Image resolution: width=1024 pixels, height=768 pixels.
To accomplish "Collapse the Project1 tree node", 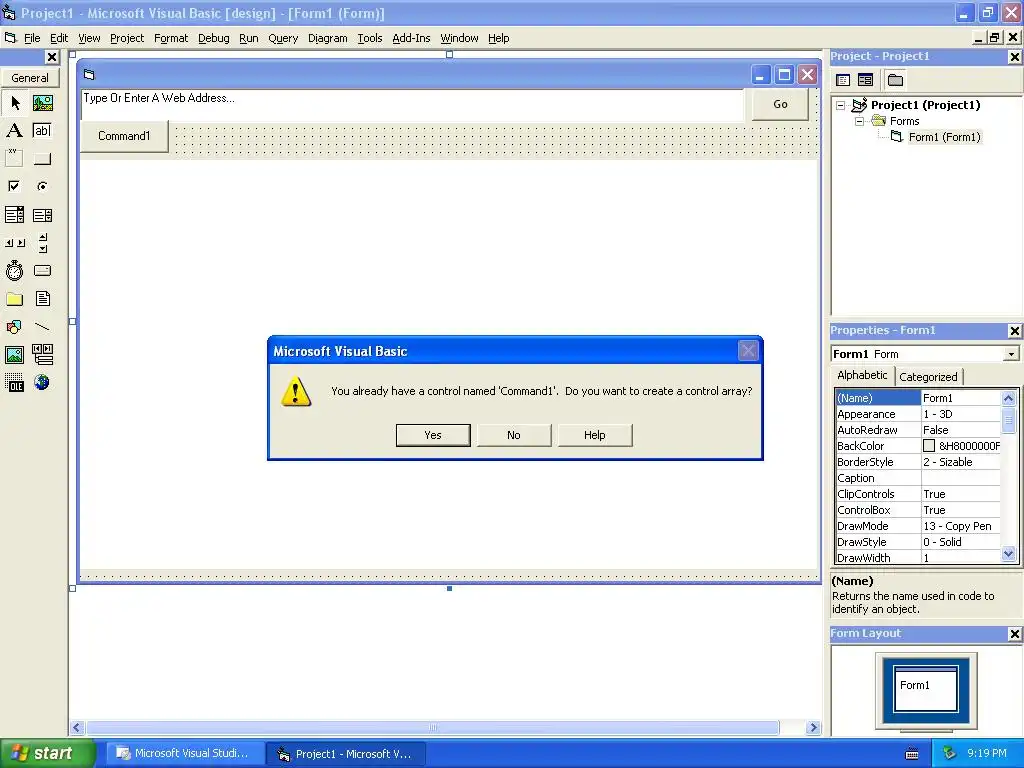I will click(x=841, y=105).
